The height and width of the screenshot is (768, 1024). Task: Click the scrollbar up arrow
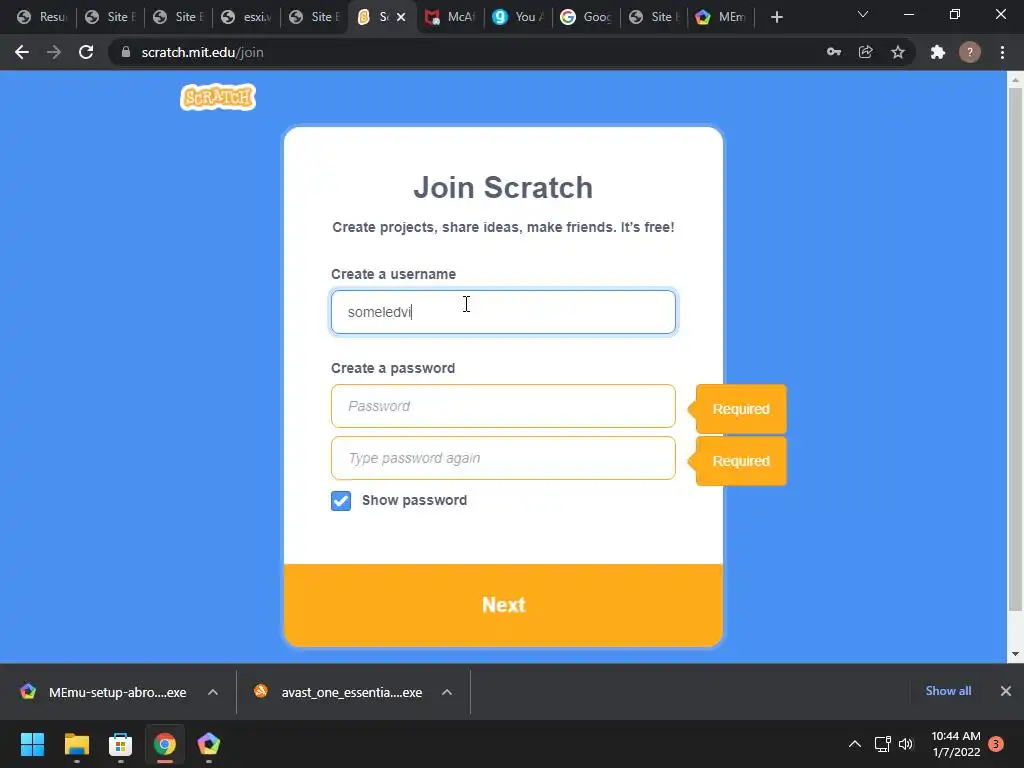(1015, 79)
